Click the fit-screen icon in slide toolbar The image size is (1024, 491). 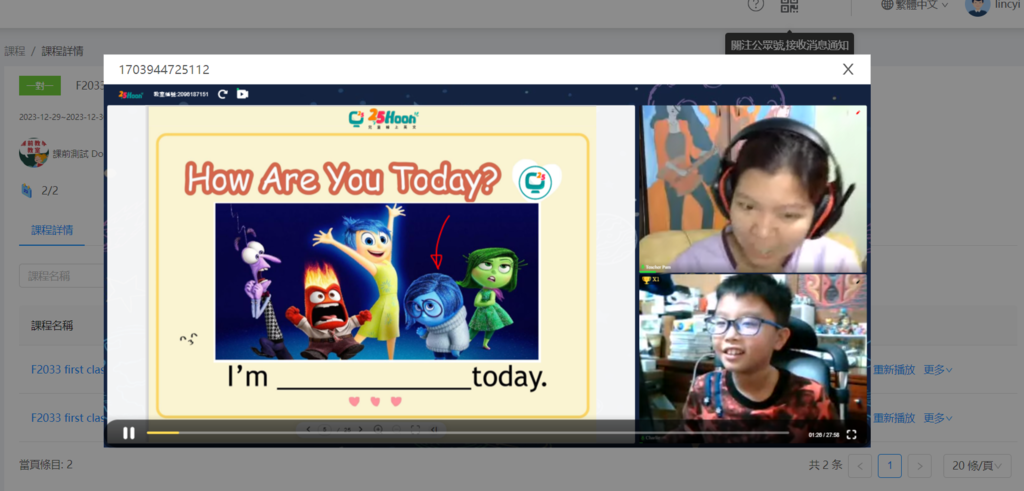click(x=415, y=429)
